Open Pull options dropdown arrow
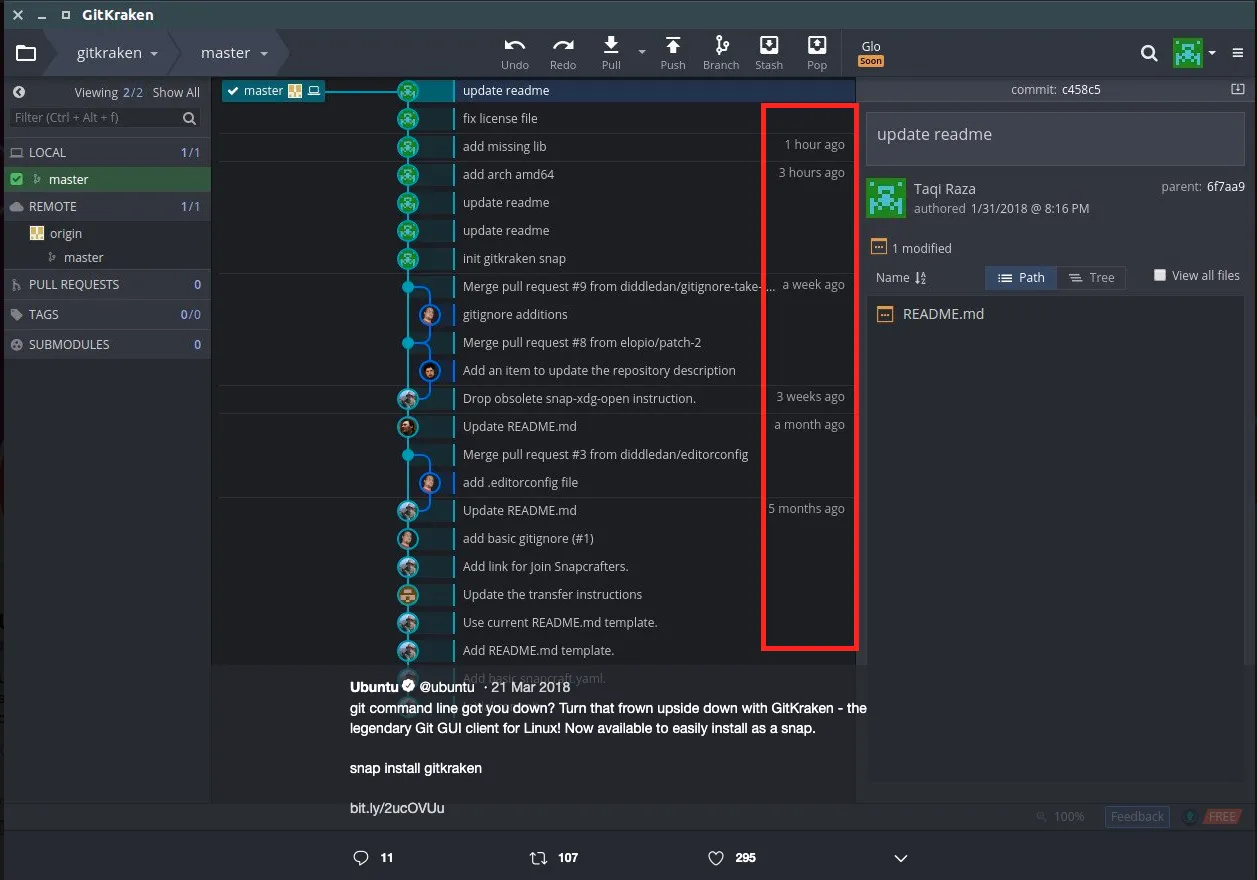Image resolution: width=1257 pixels, height=880 pixels. pyautogui.click(x=642, y=50)
